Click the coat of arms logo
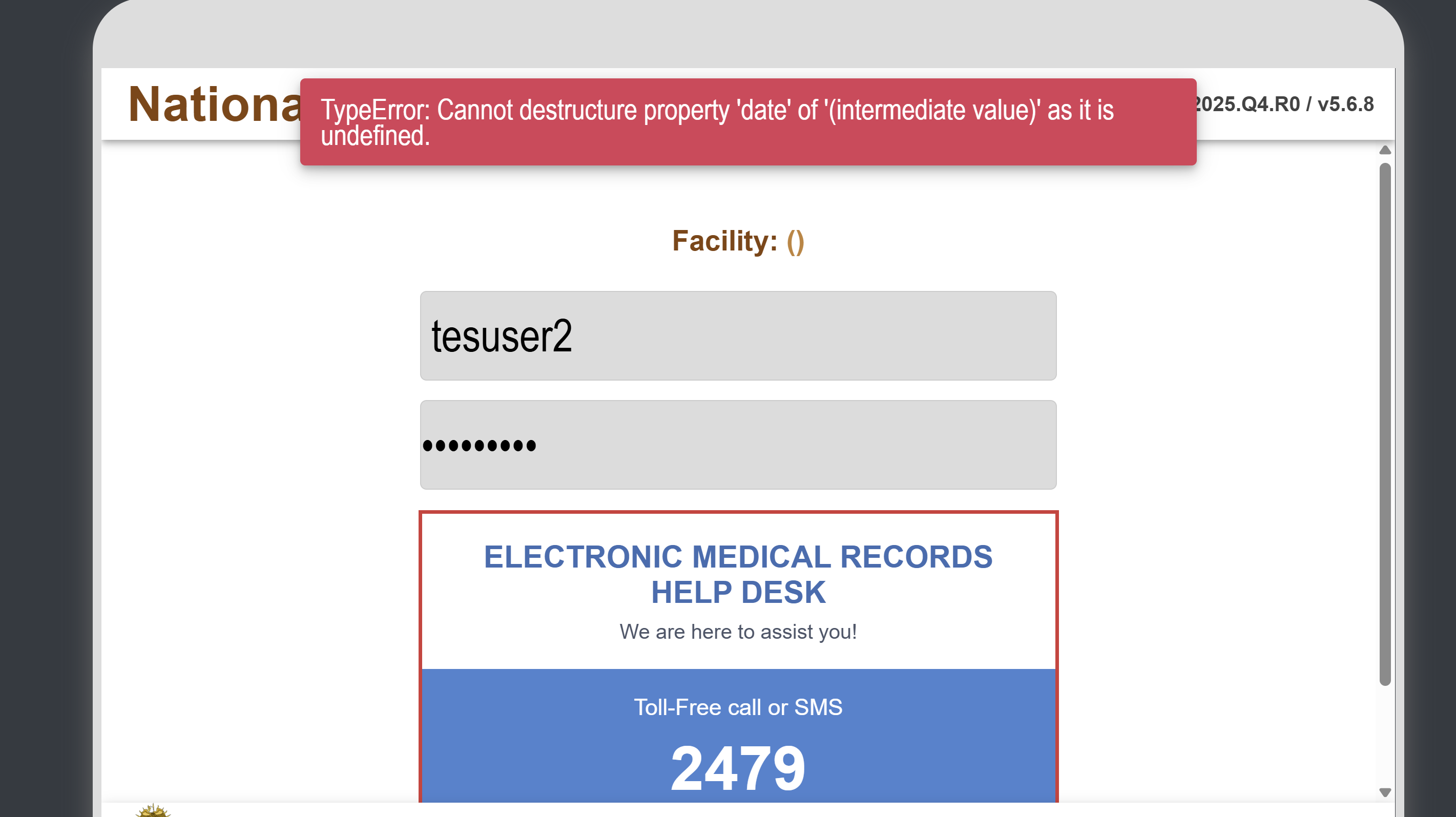 click(153, 811)
